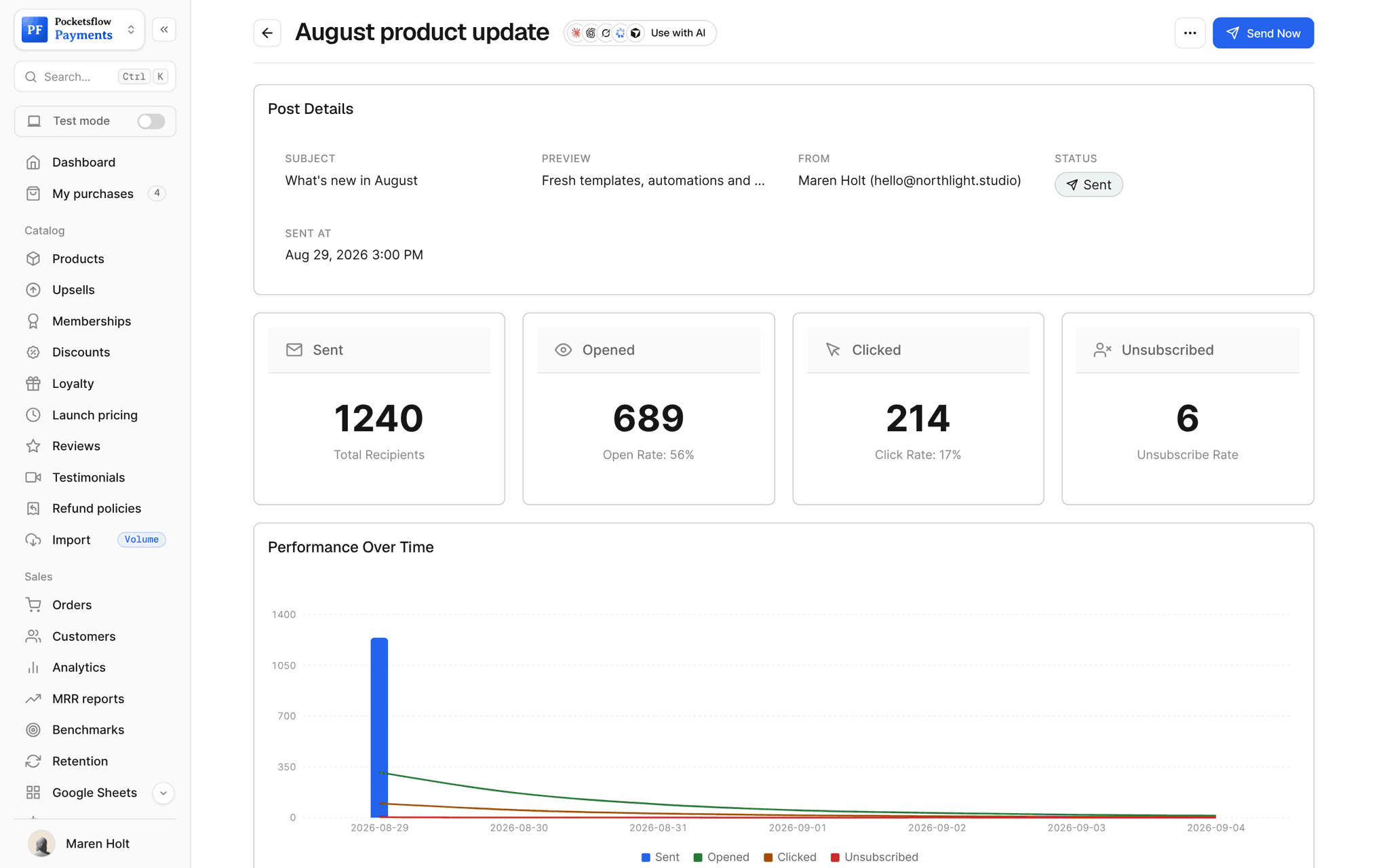Click the Orders cart icon
Screen dimensions: 1389x868
tap(33, 604)
